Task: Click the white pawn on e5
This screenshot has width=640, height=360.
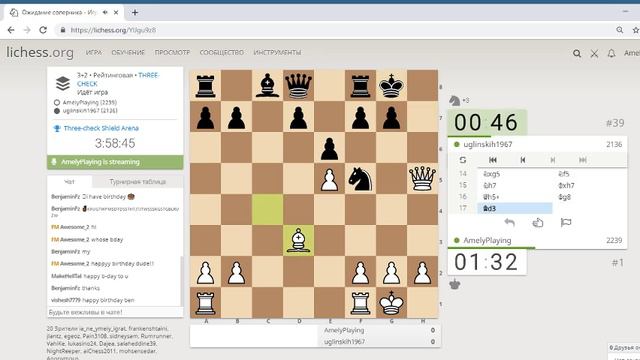Action: 329,179
